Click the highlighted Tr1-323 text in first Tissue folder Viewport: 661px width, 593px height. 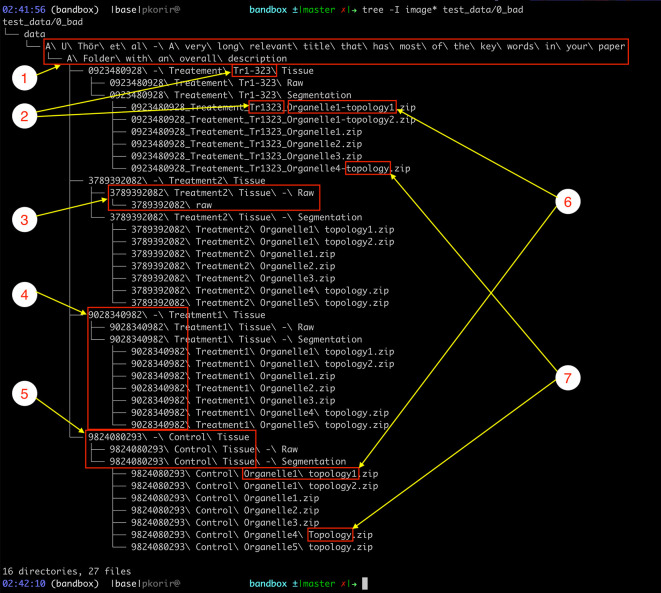point(254,70)
